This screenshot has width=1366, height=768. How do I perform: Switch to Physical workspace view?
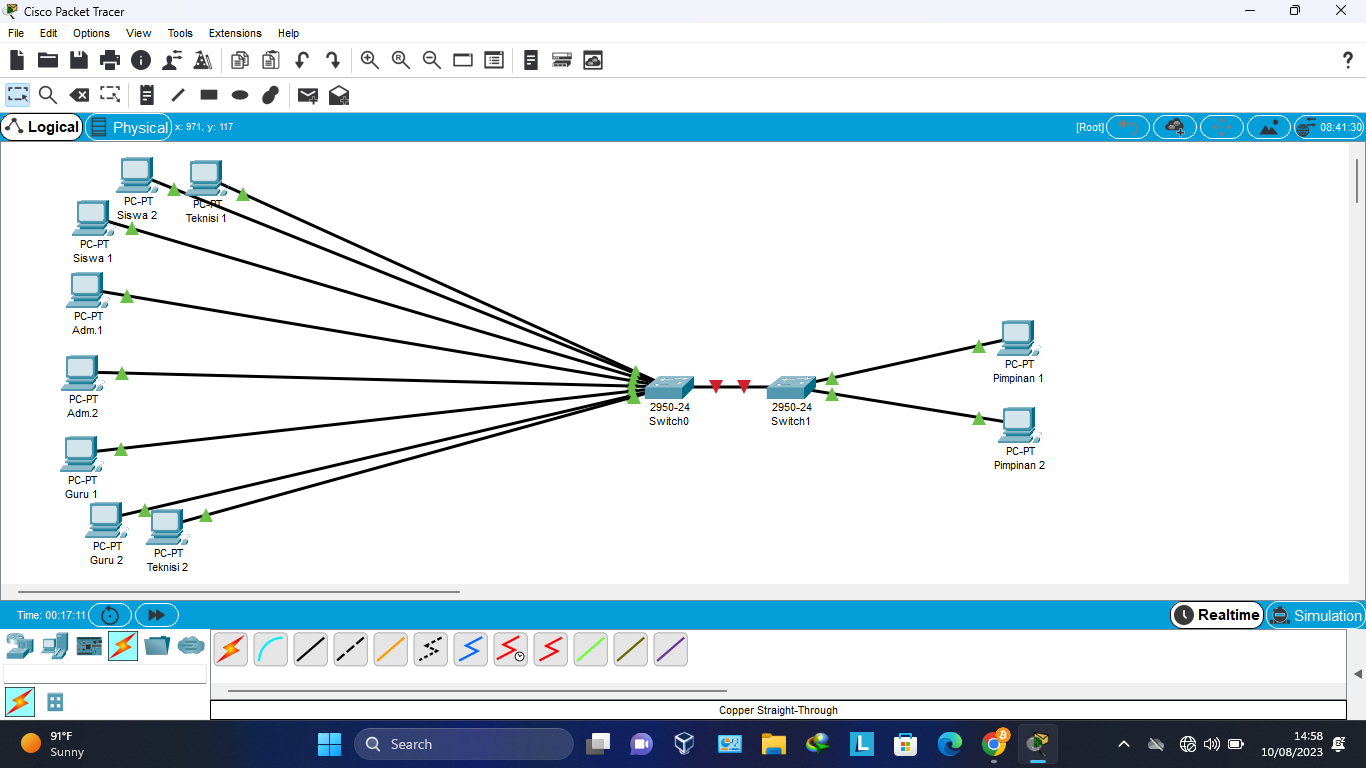click(x=129, y=127)
